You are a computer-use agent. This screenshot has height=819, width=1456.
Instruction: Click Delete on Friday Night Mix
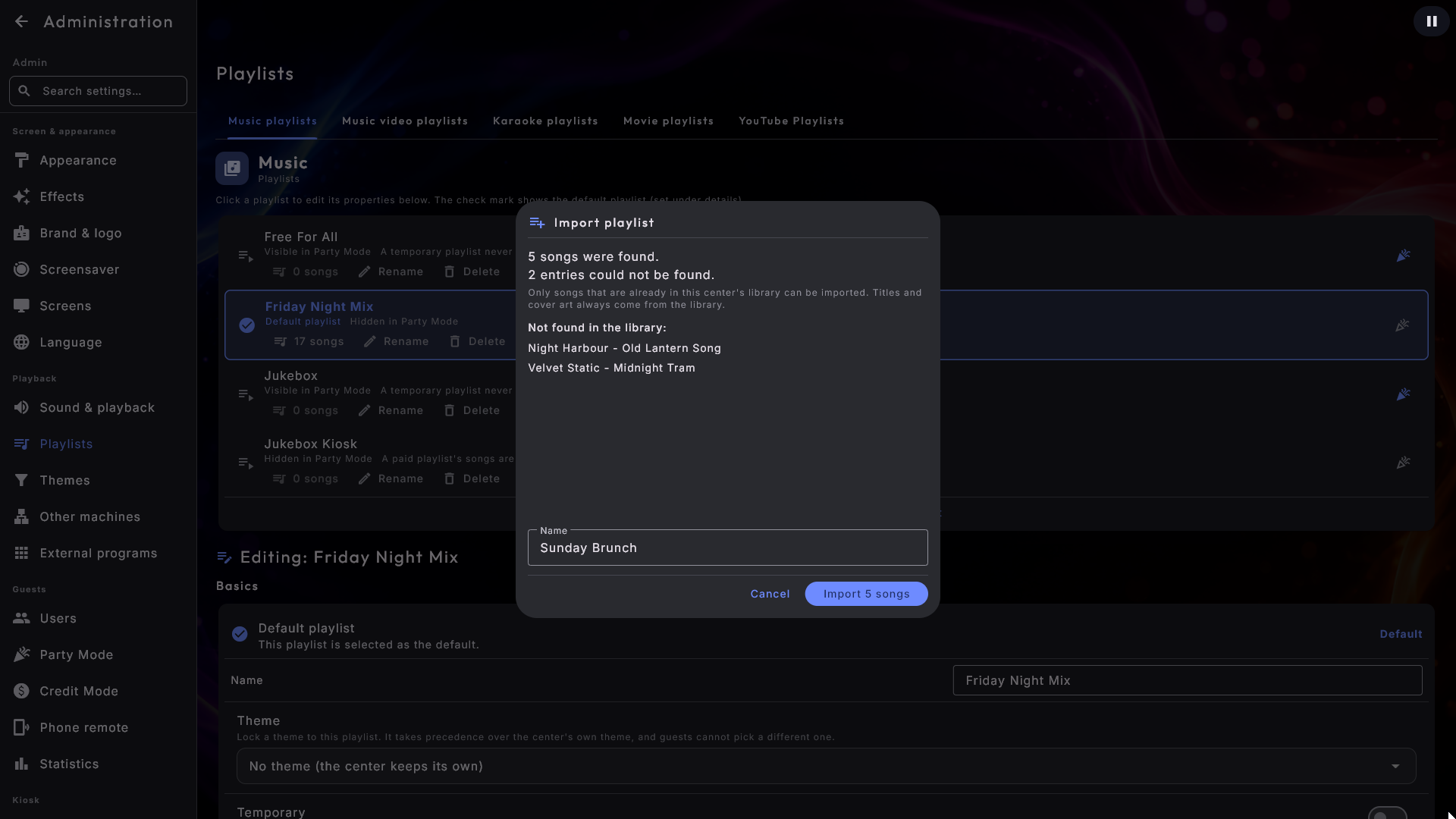click(477, 341)
